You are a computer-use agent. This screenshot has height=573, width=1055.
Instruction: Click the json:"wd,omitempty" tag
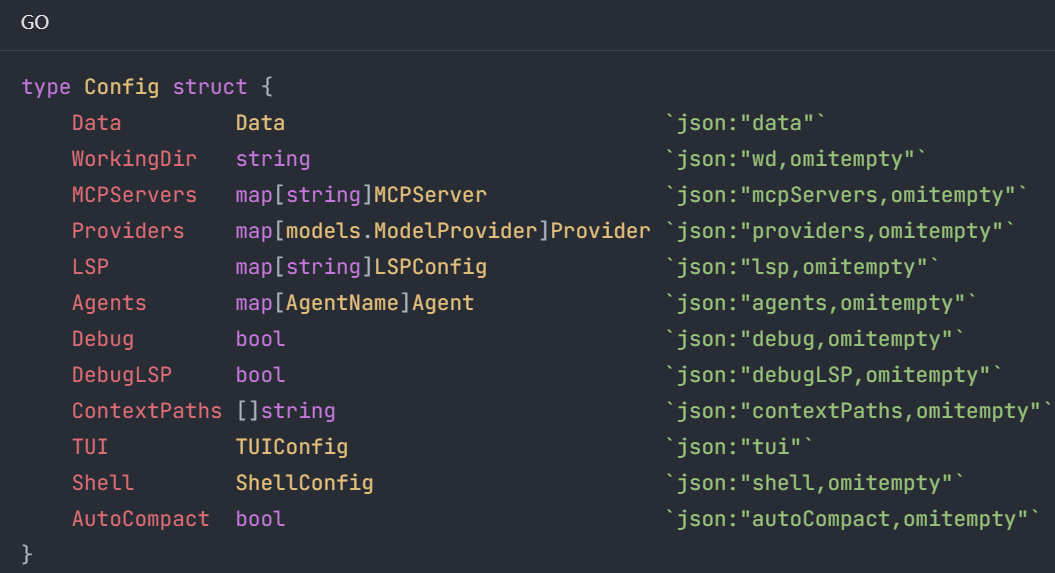[796, 159]
